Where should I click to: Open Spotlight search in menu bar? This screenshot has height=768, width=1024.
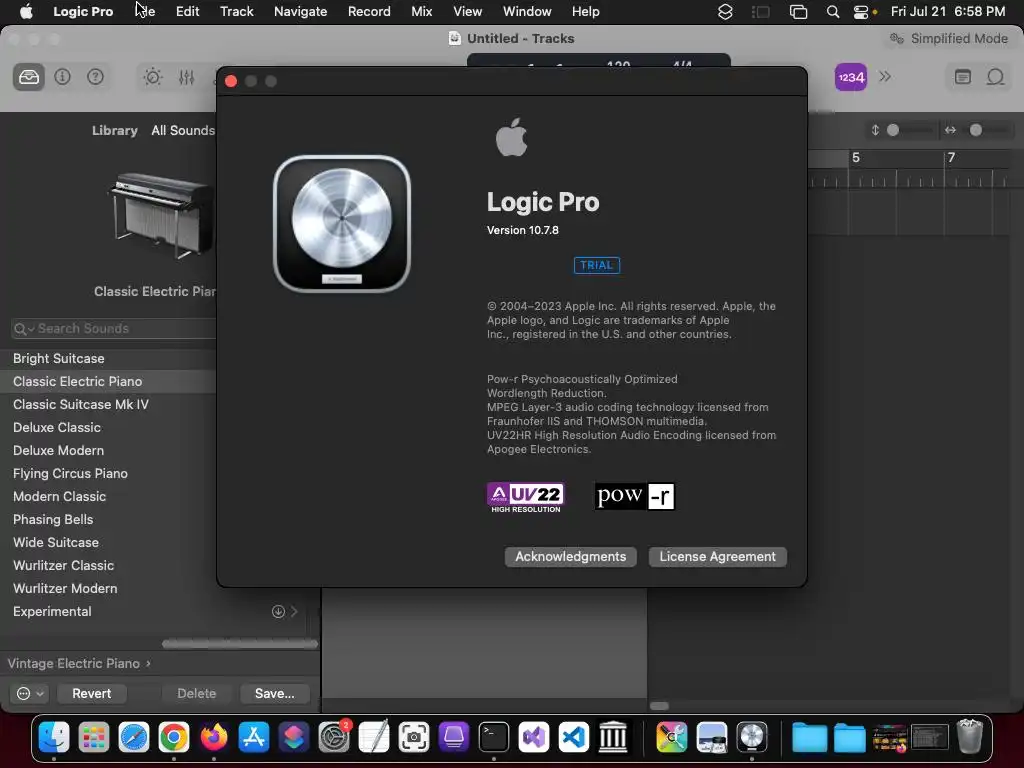pos(833,12)
